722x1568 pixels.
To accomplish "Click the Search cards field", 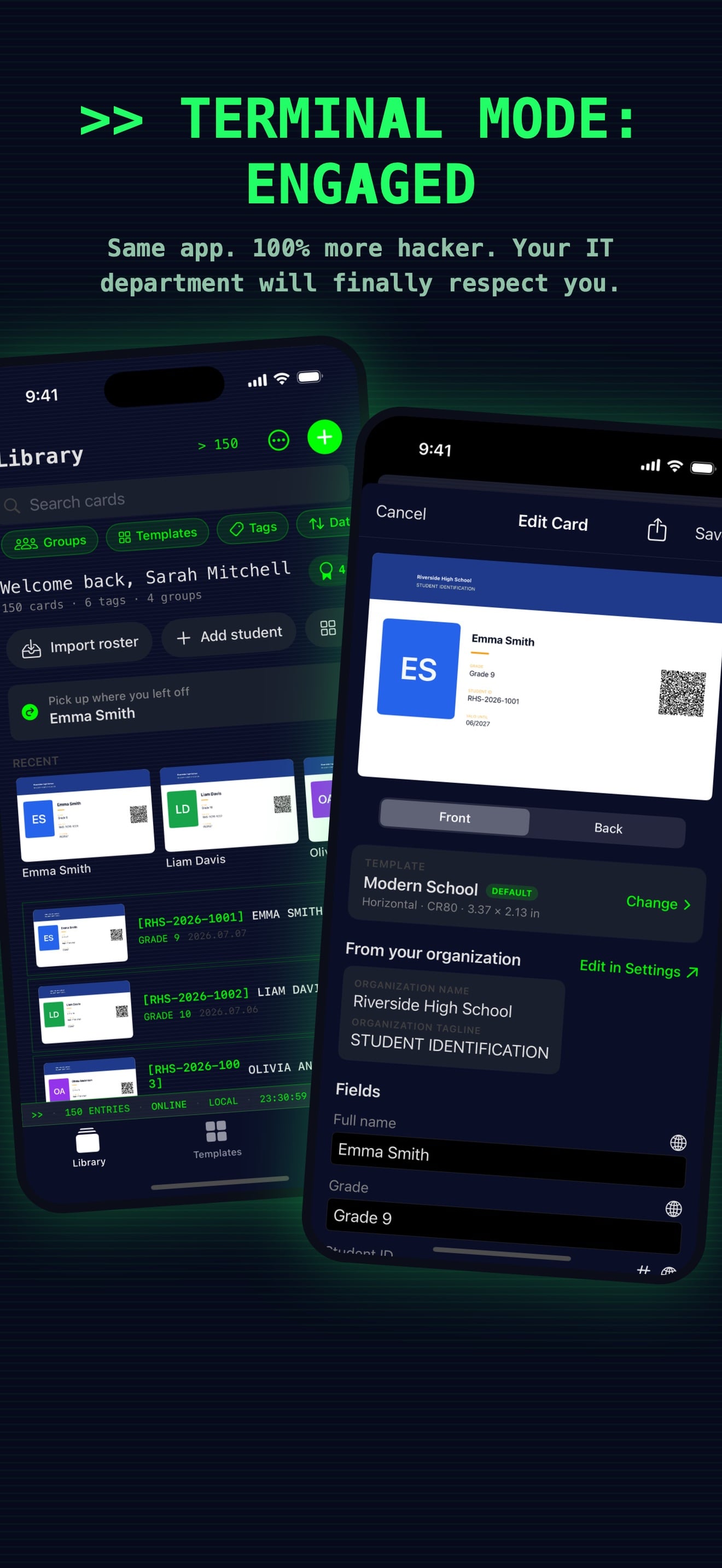I will point(176,495).
